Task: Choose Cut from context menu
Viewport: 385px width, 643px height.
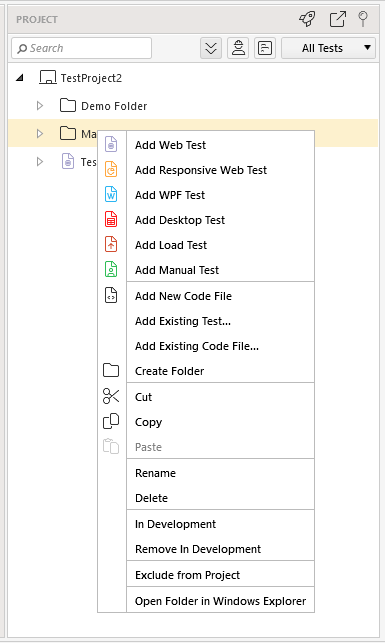Action: [220, 397]
